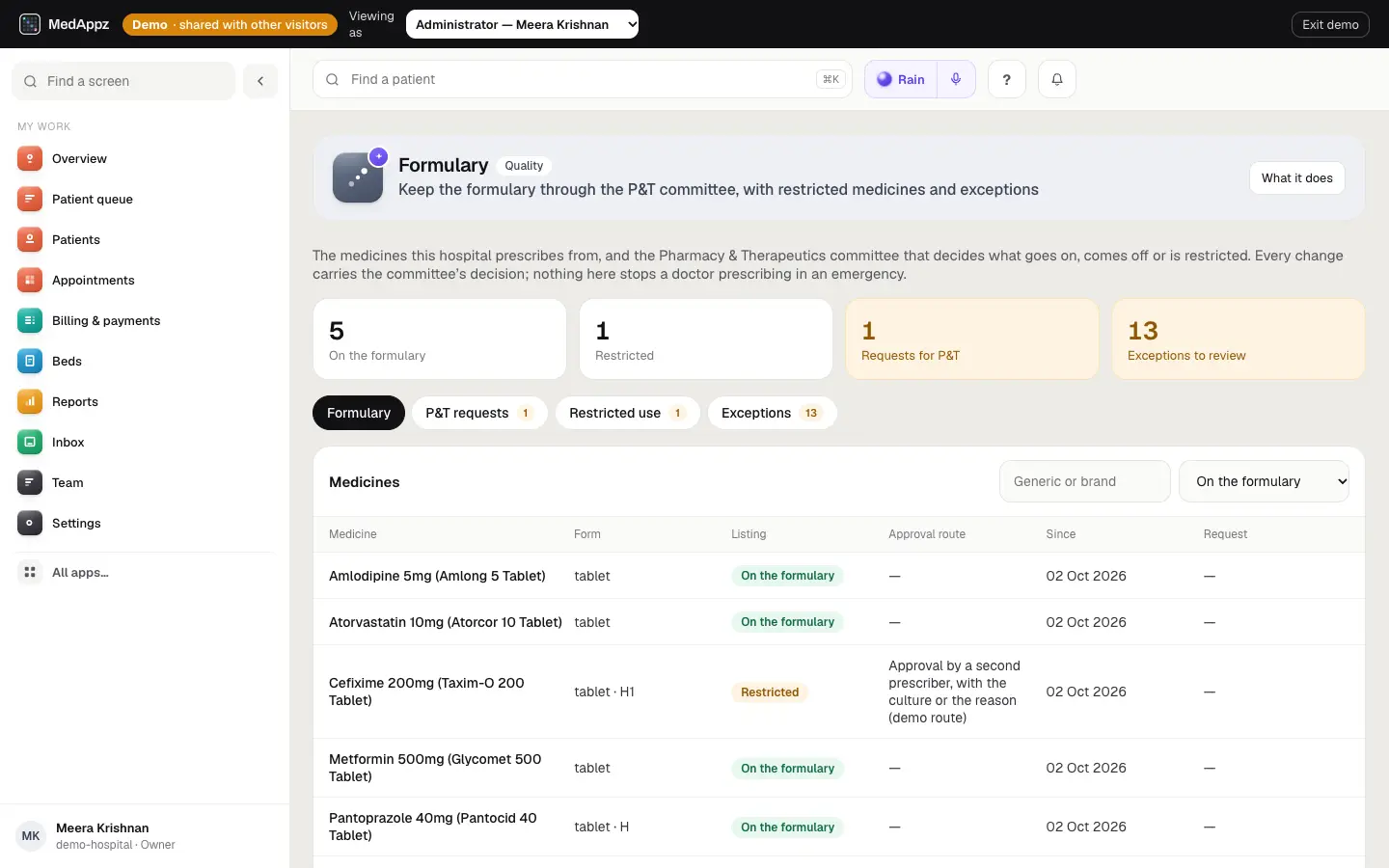Switch to the P&T requests tab

point(479,413)
